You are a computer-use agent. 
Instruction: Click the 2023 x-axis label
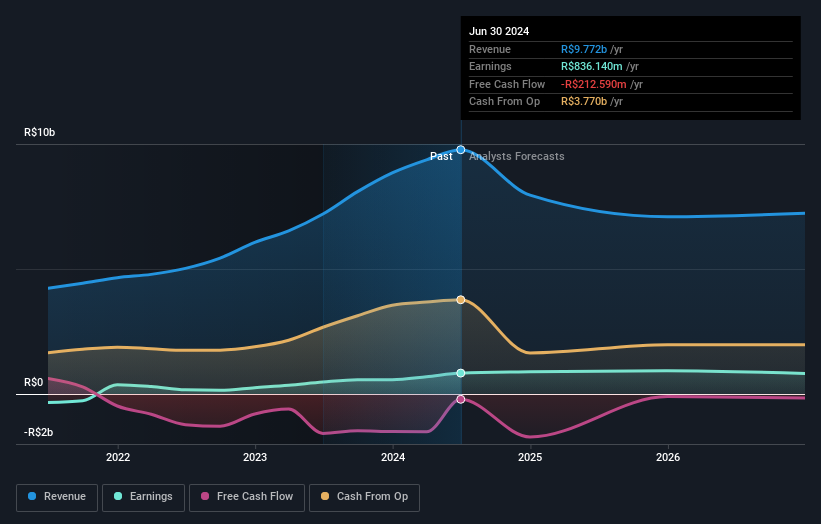coord(255,457)
